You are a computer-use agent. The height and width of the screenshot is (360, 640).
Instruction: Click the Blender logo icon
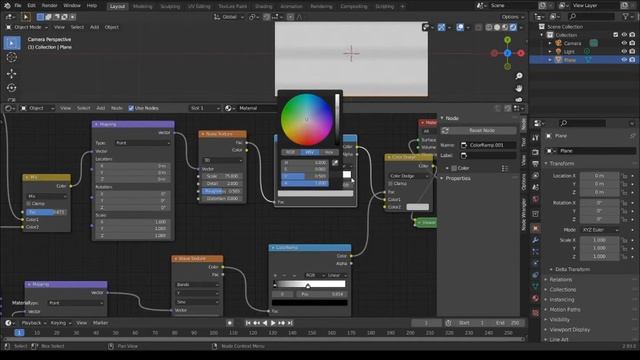tap(7, 6)
